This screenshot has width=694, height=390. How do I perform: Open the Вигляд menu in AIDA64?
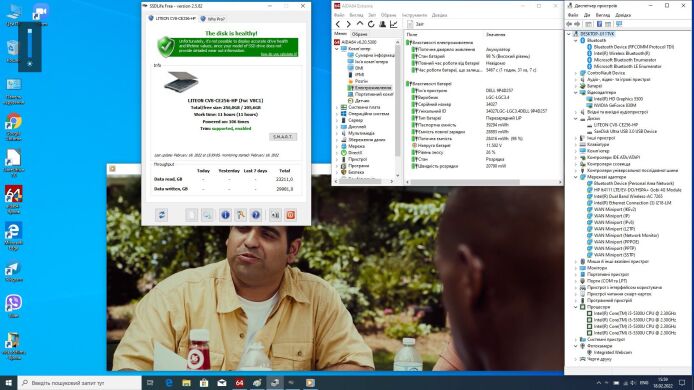tap(356, 15)
